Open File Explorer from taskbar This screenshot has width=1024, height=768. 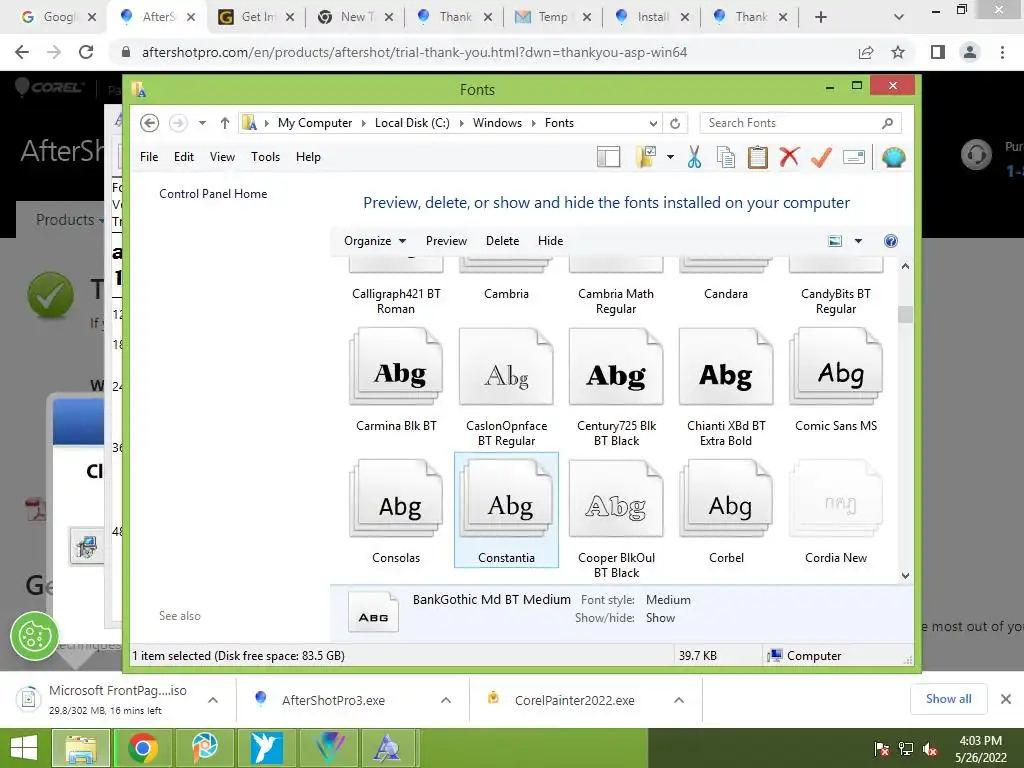81,748
